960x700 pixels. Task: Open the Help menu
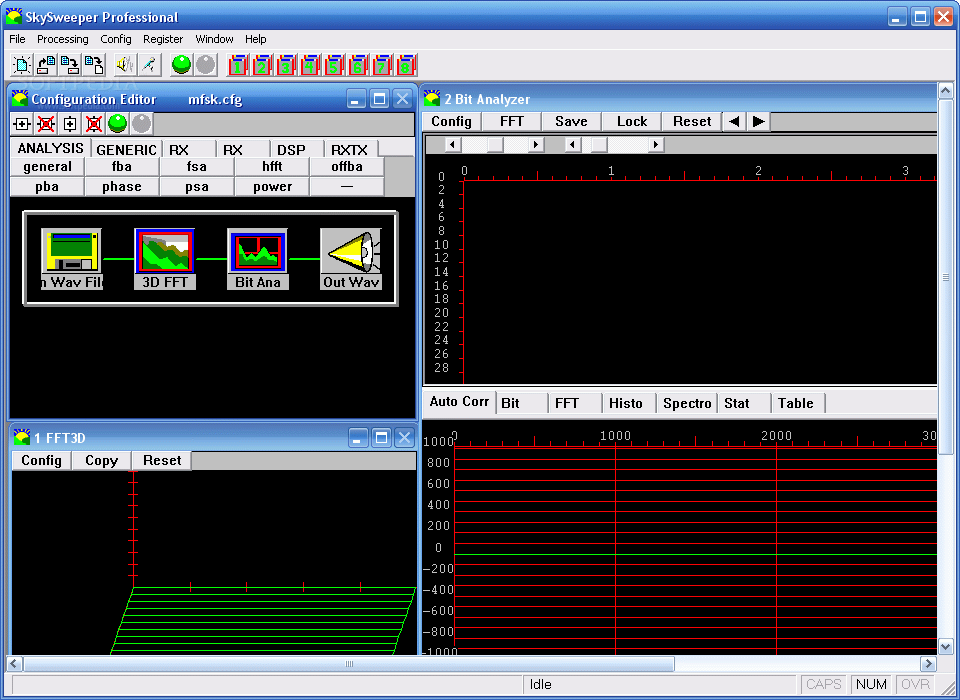pos(255,39)
